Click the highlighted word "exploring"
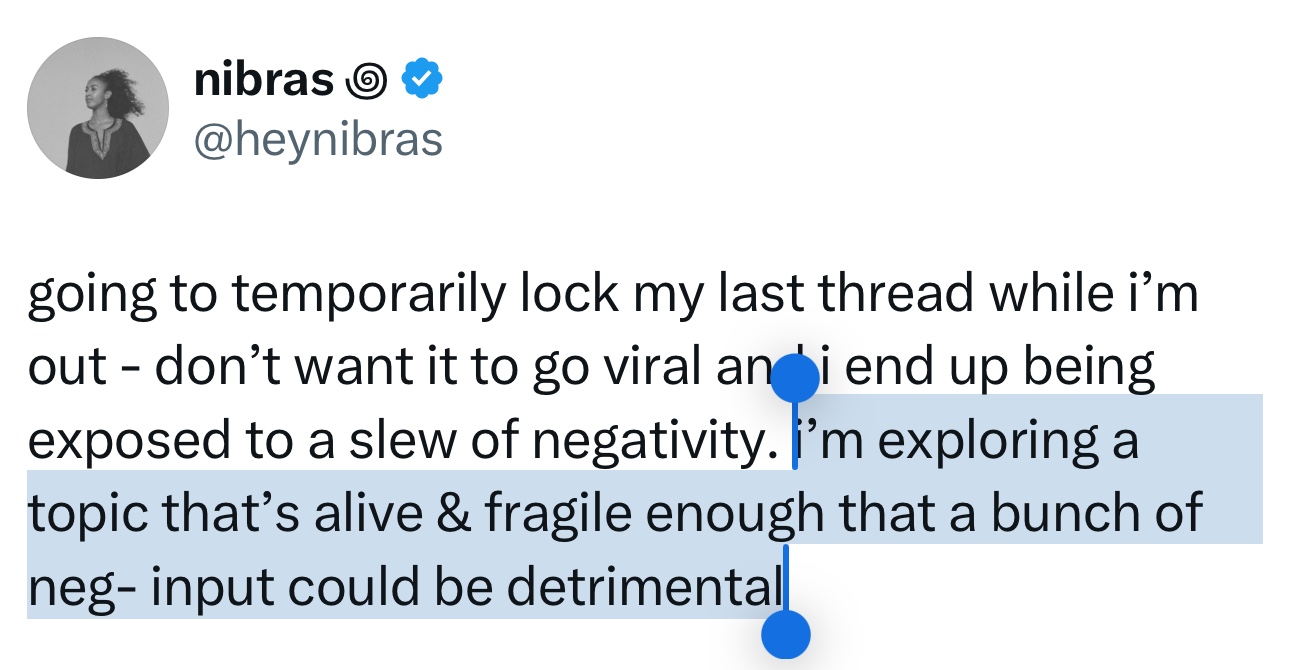 (979, 442)
